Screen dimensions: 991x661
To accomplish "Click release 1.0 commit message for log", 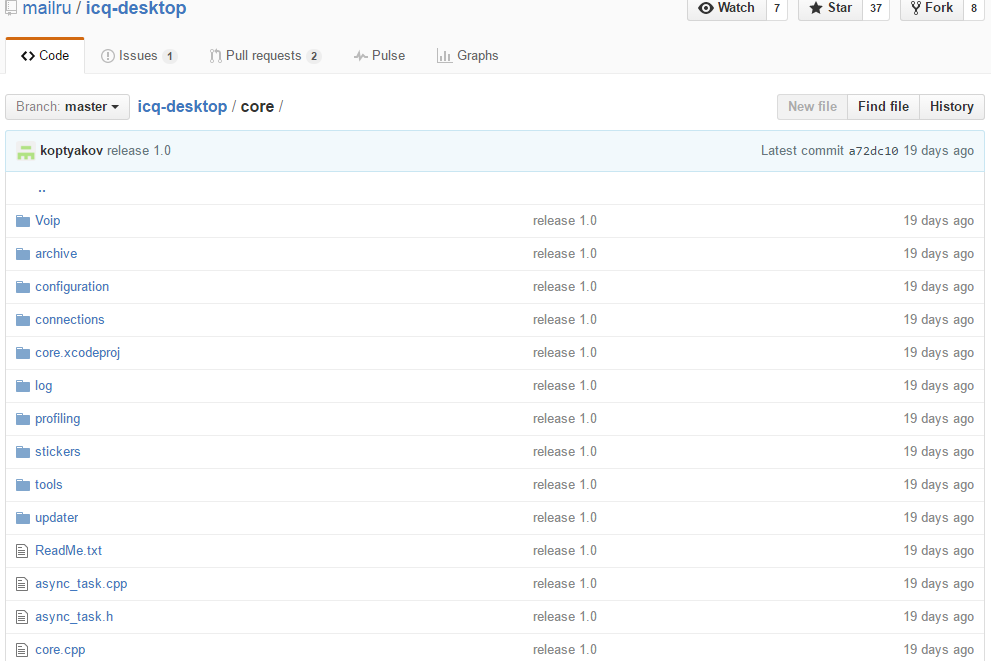I will click(x=565, y=385).
